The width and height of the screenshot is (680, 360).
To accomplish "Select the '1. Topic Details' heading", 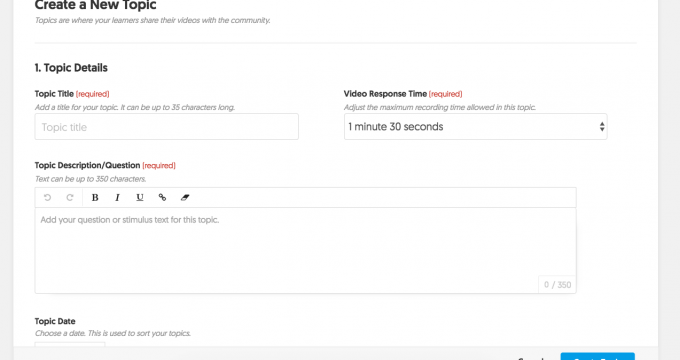I will [71, 68].
